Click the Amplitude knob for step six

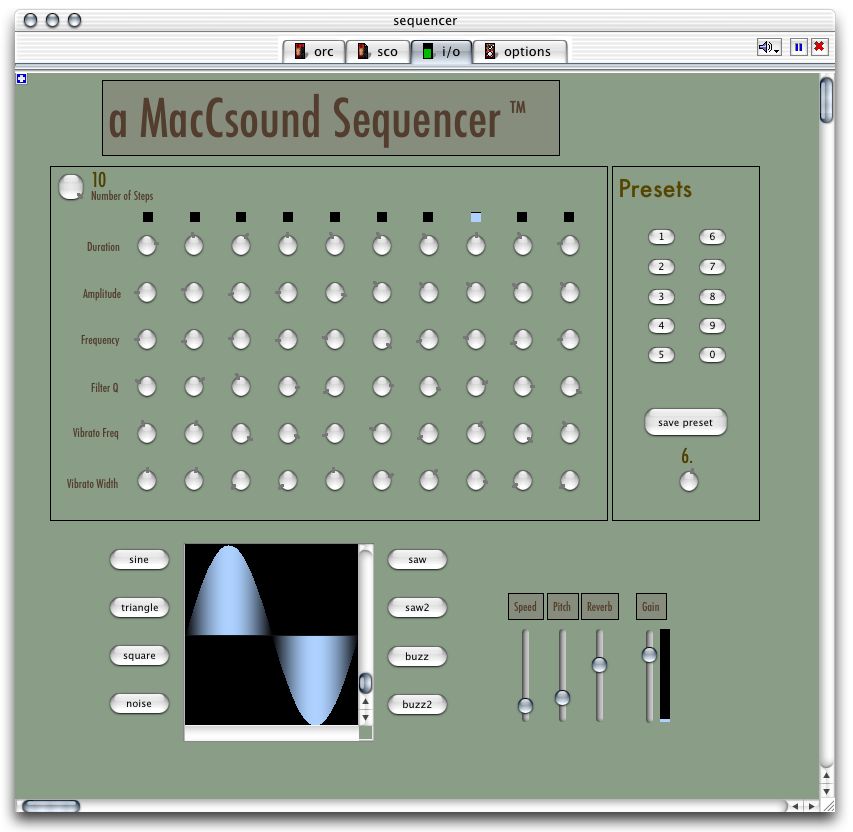click(382, 293)
